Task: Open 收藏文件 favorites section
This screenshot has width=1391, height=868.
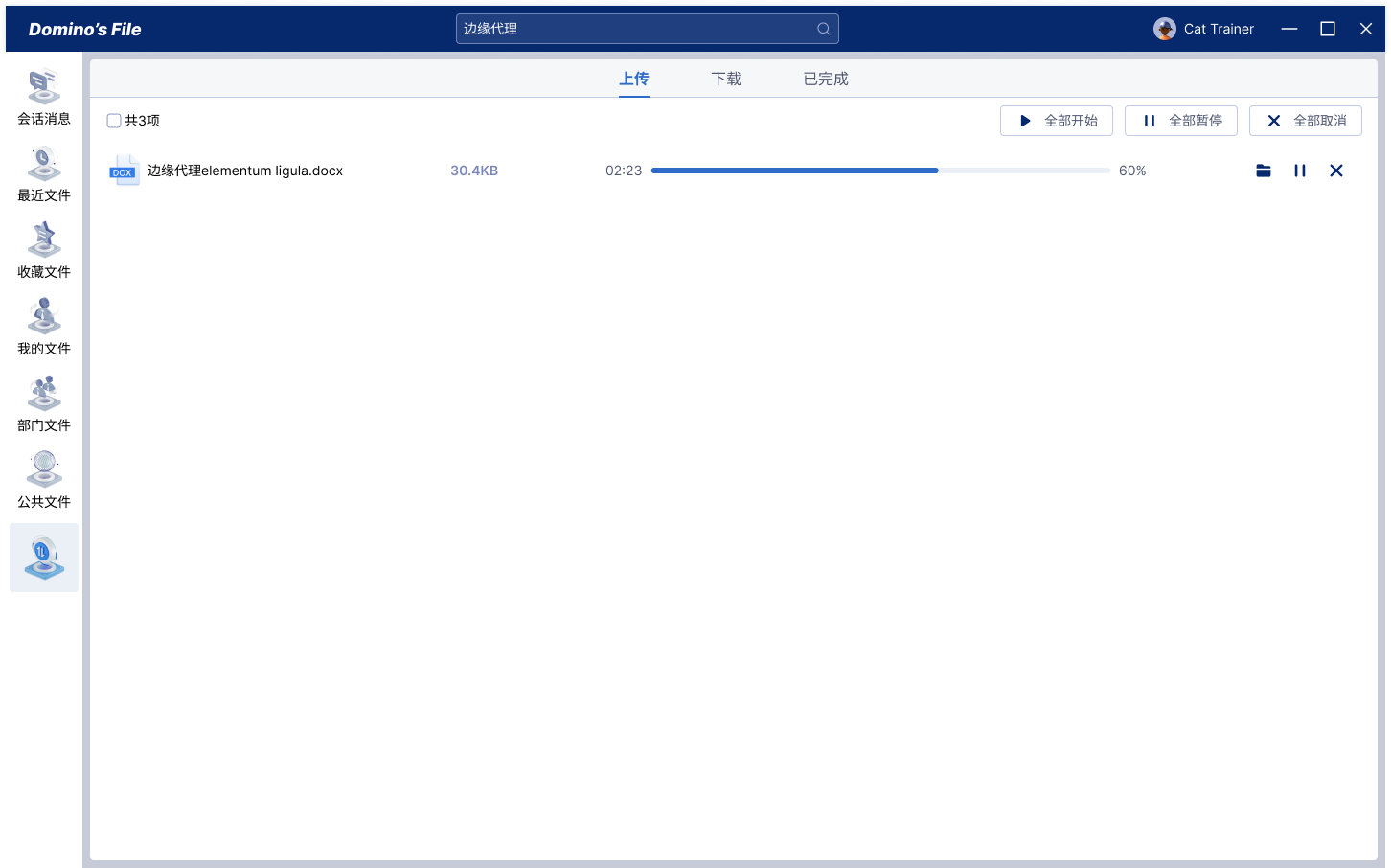Action: [44, 251]
